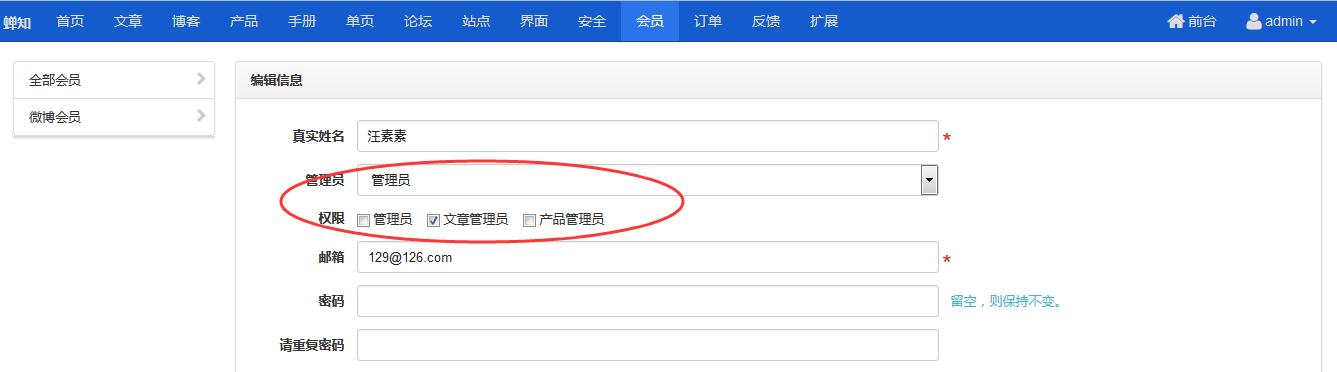Check the 管理员 permission checkbox
1337x372 pixels.
pos(364,220)
